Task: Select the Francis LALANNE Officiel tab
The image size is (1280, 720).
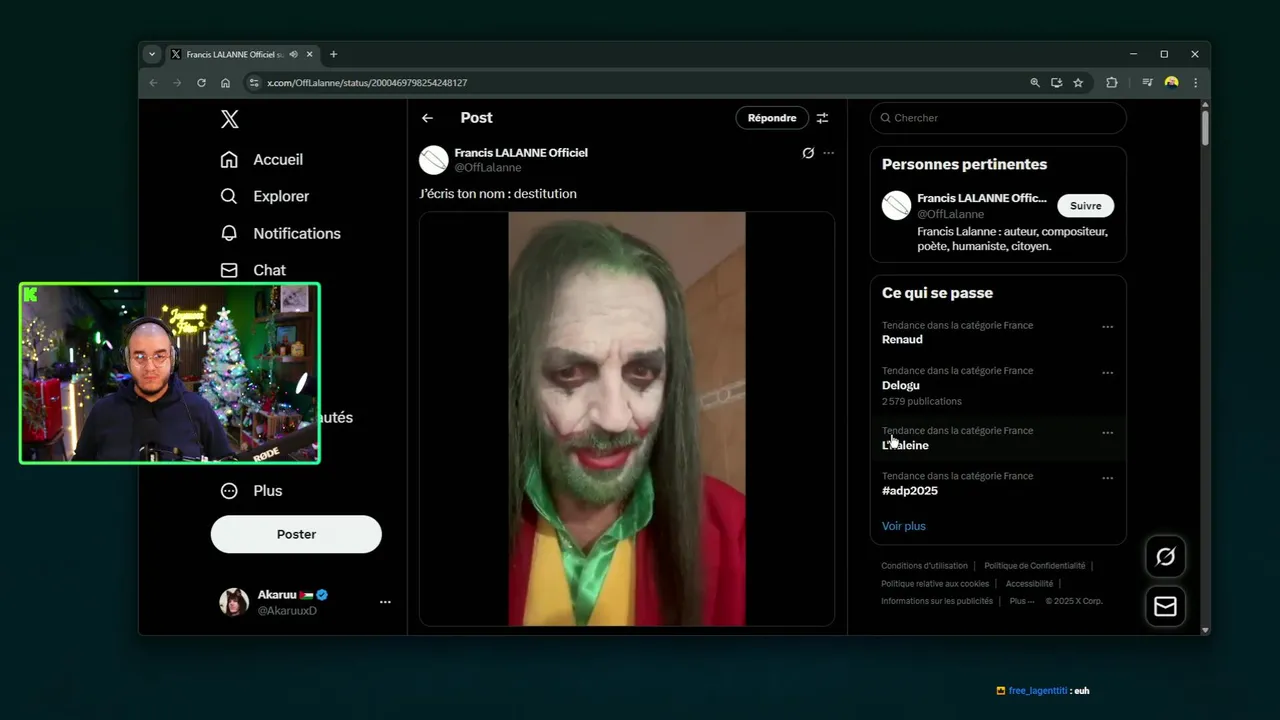Action: pyautogui.click(x=243, y=54)
